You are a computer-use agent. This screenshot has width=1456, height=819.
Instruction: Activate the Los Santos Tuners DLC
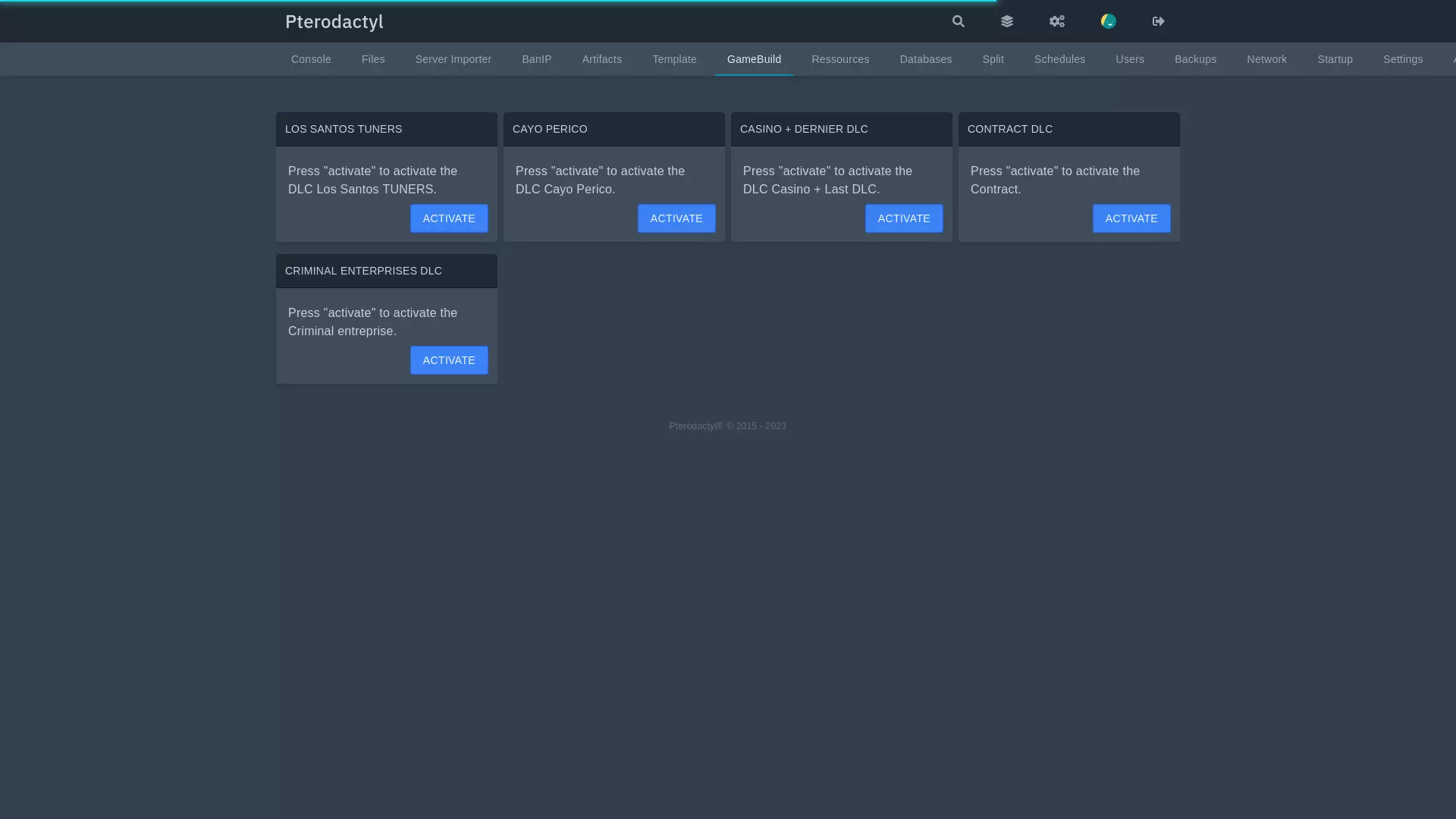(449, 218)
